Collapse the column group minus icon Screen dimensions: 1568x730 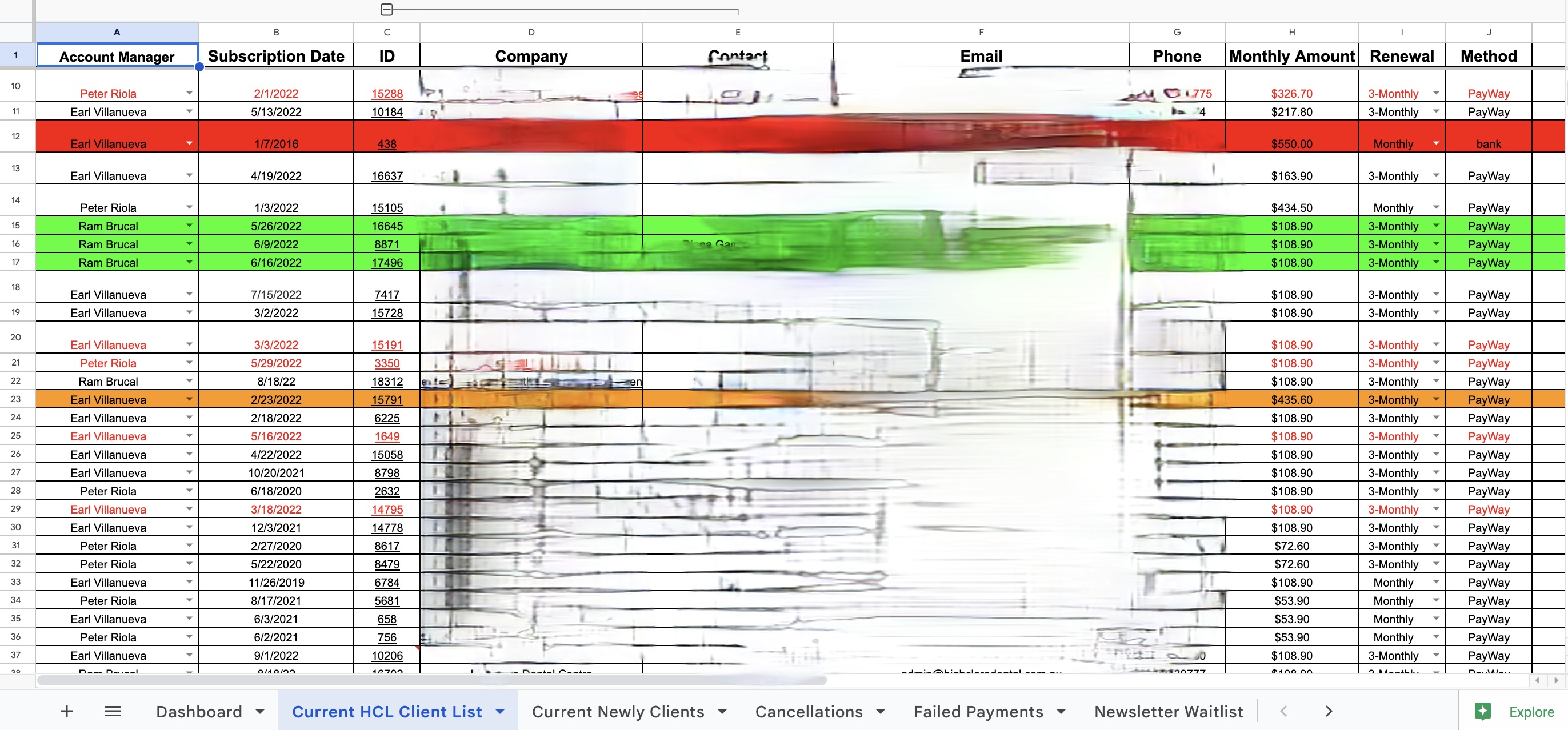click(386, 9)
